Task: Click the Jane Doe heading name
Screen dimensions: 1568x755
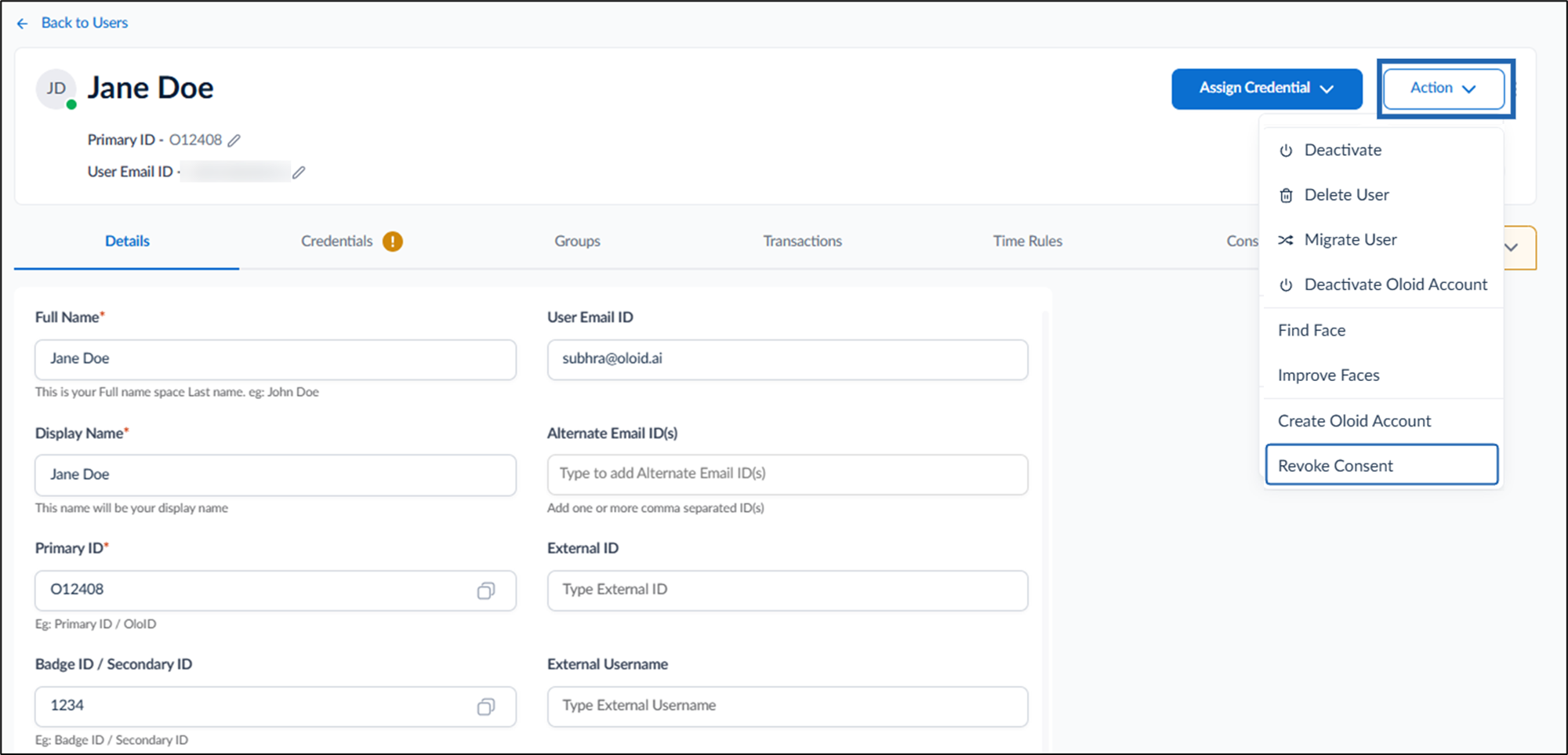Action: (151, 88)
